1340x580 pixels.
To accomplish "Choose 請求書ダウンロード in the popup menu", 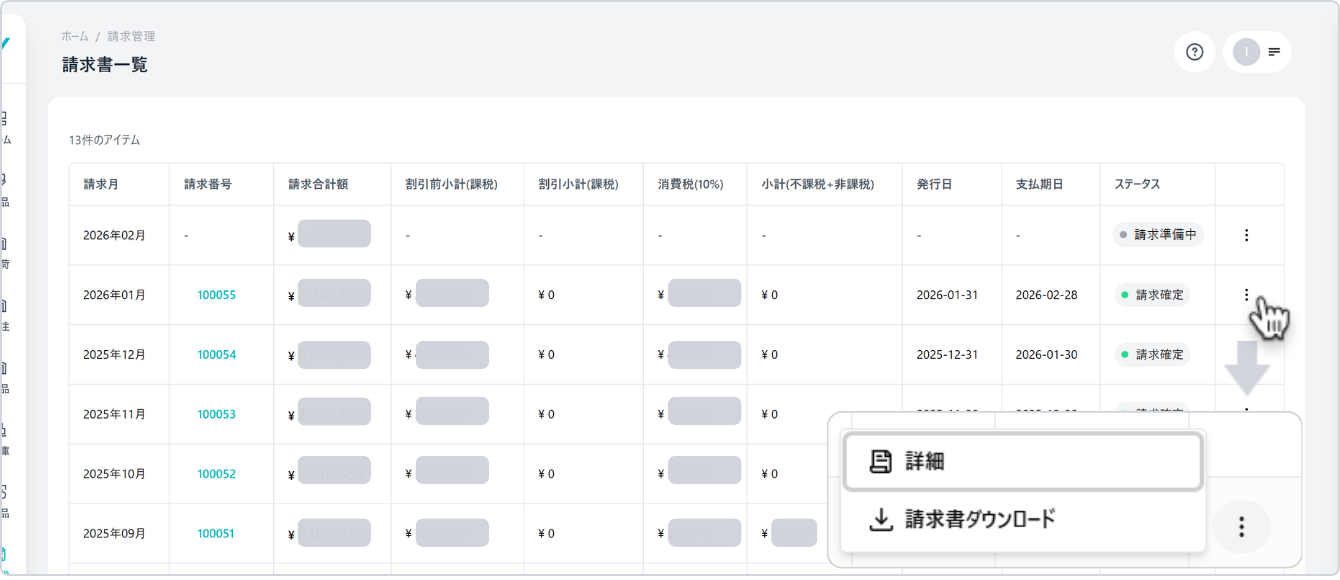I will [1022, 519].
